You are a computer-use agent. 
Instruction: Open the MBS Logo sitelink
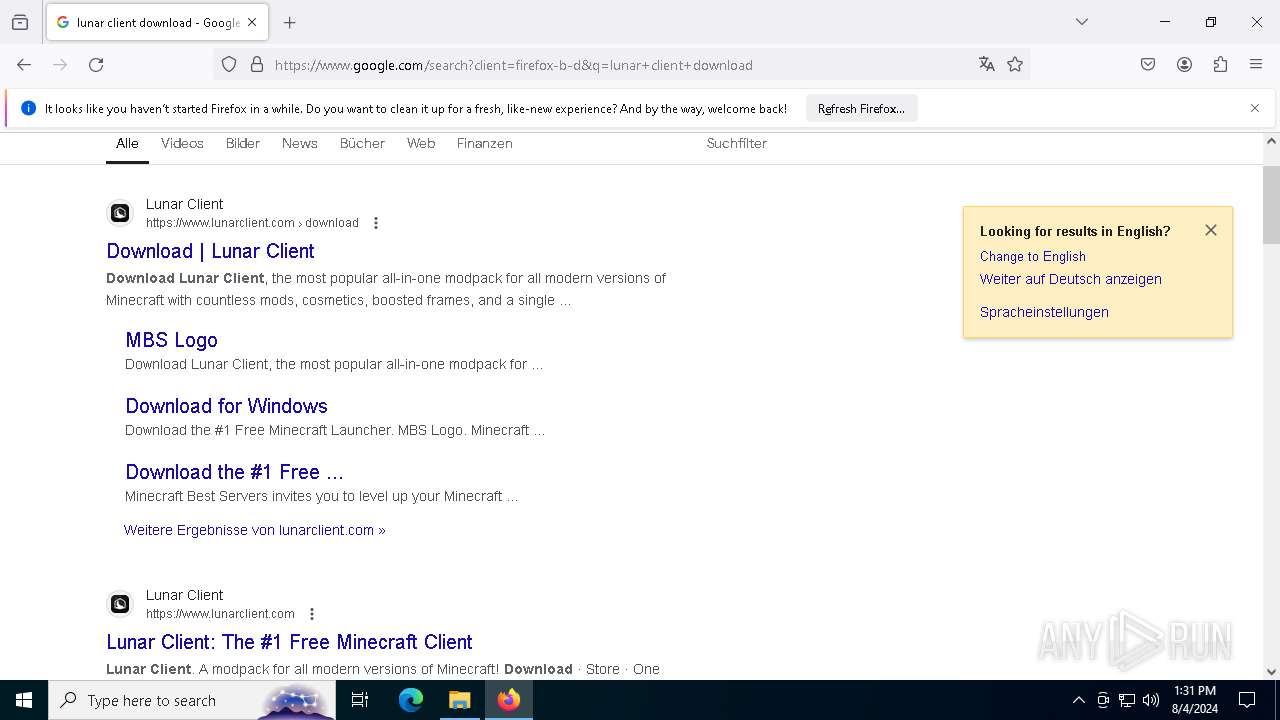171,340
